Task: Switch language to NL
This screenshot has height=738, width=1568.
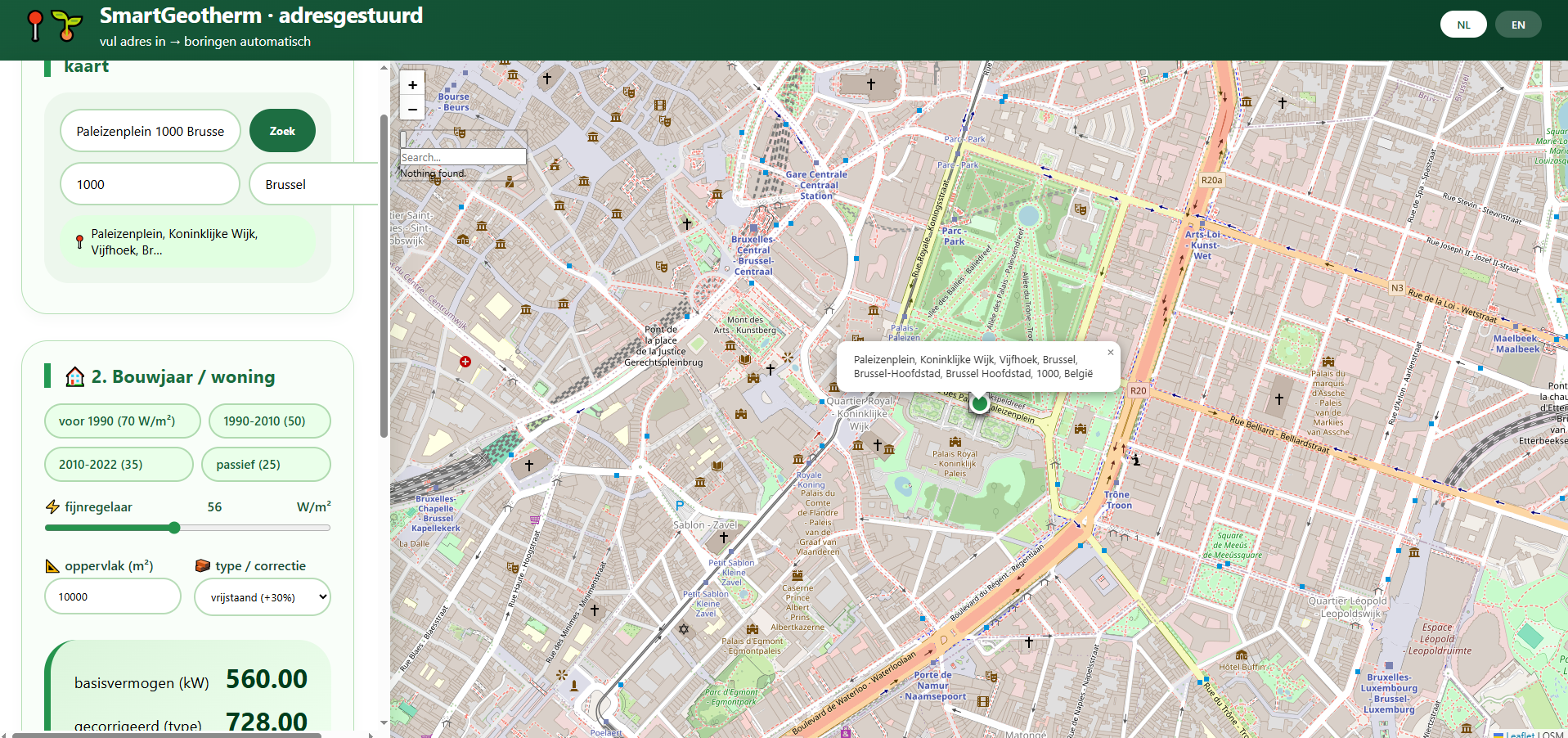Action: pos(1463,25)
